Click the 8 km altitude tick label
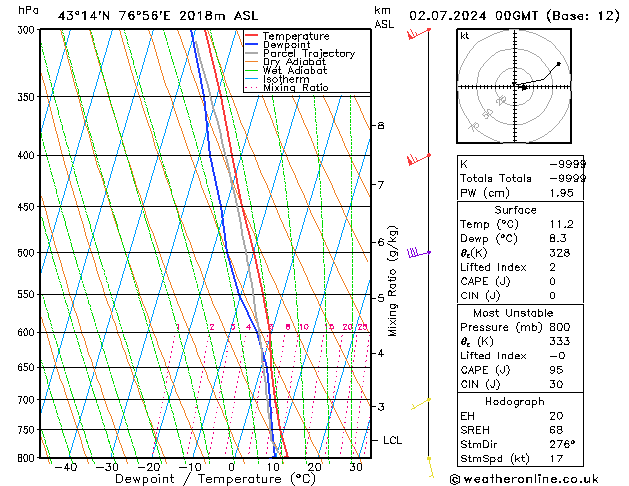 (x=381, y=126)
